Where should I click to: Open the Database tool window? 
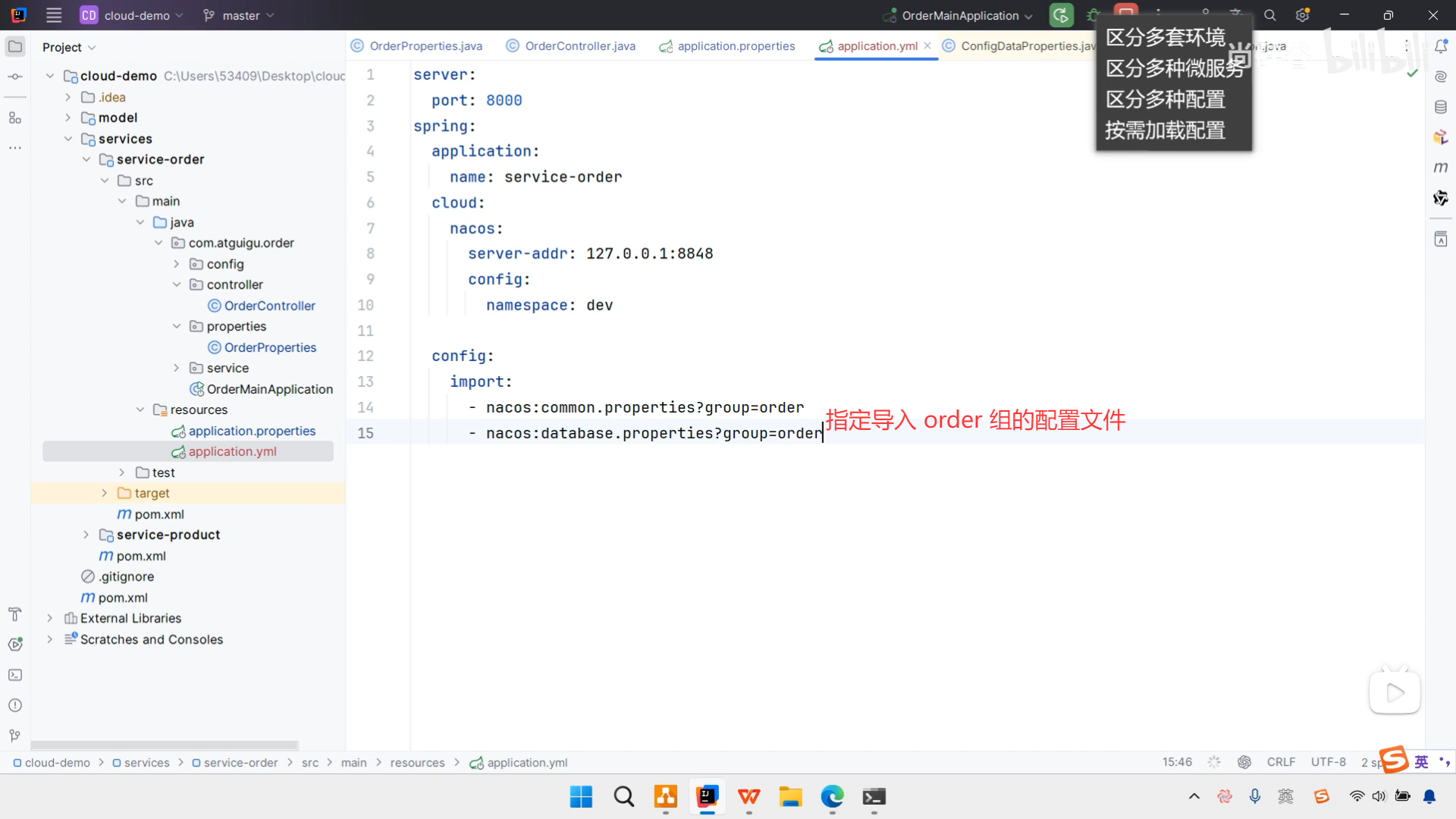(1441, 107)
